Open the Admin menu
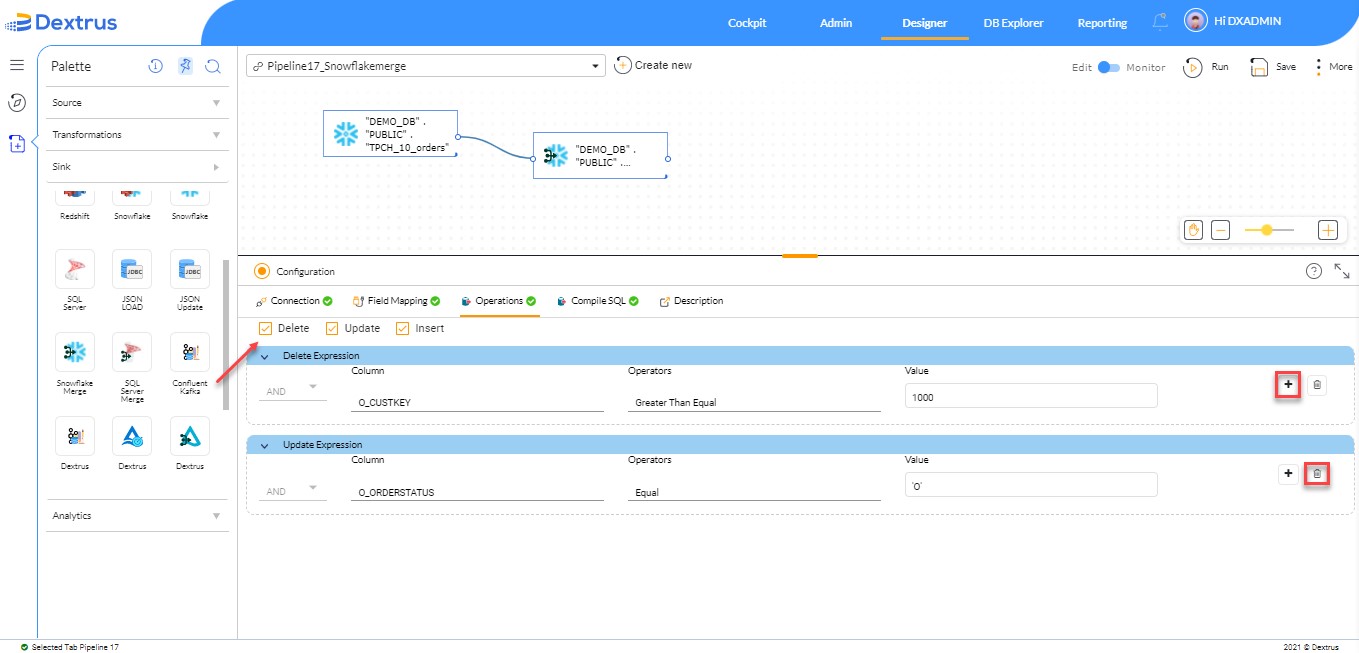1359x653 pixels. click(836, 23)
